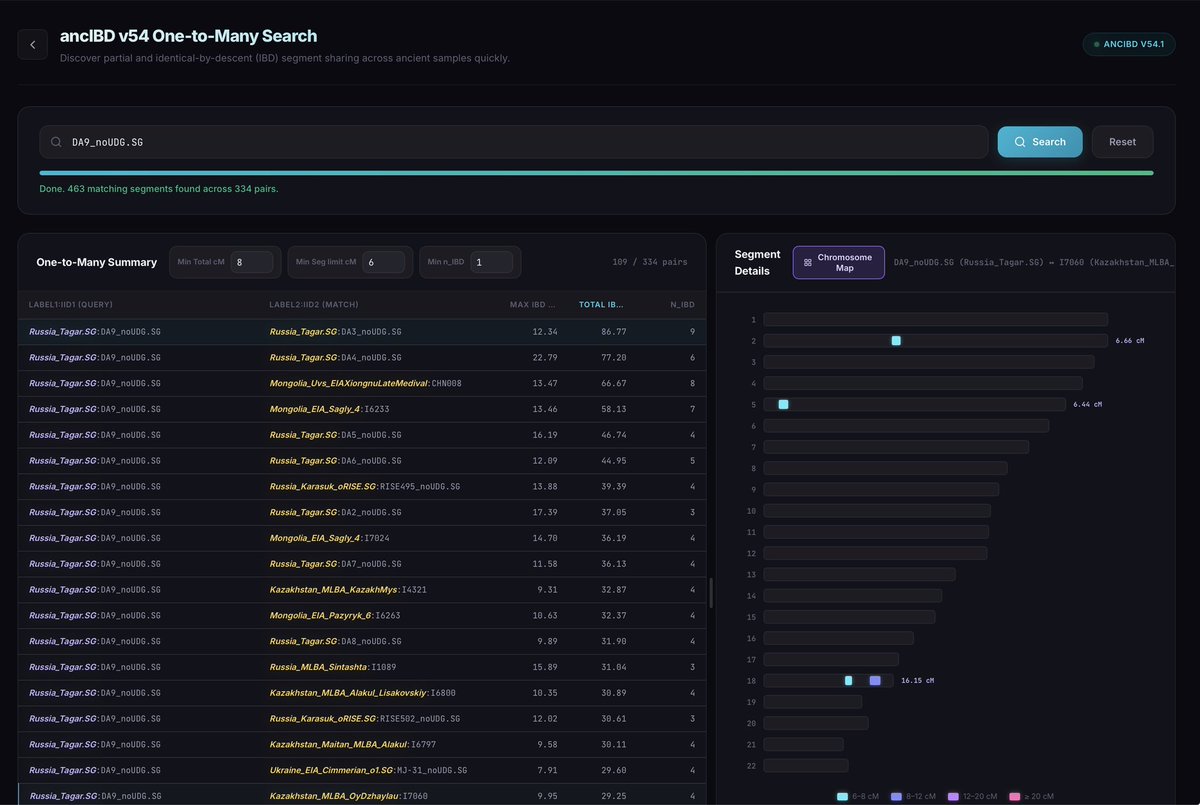The image size is (1200, 805).
Task: Select the match row I6797
Action: coord(362,745)
